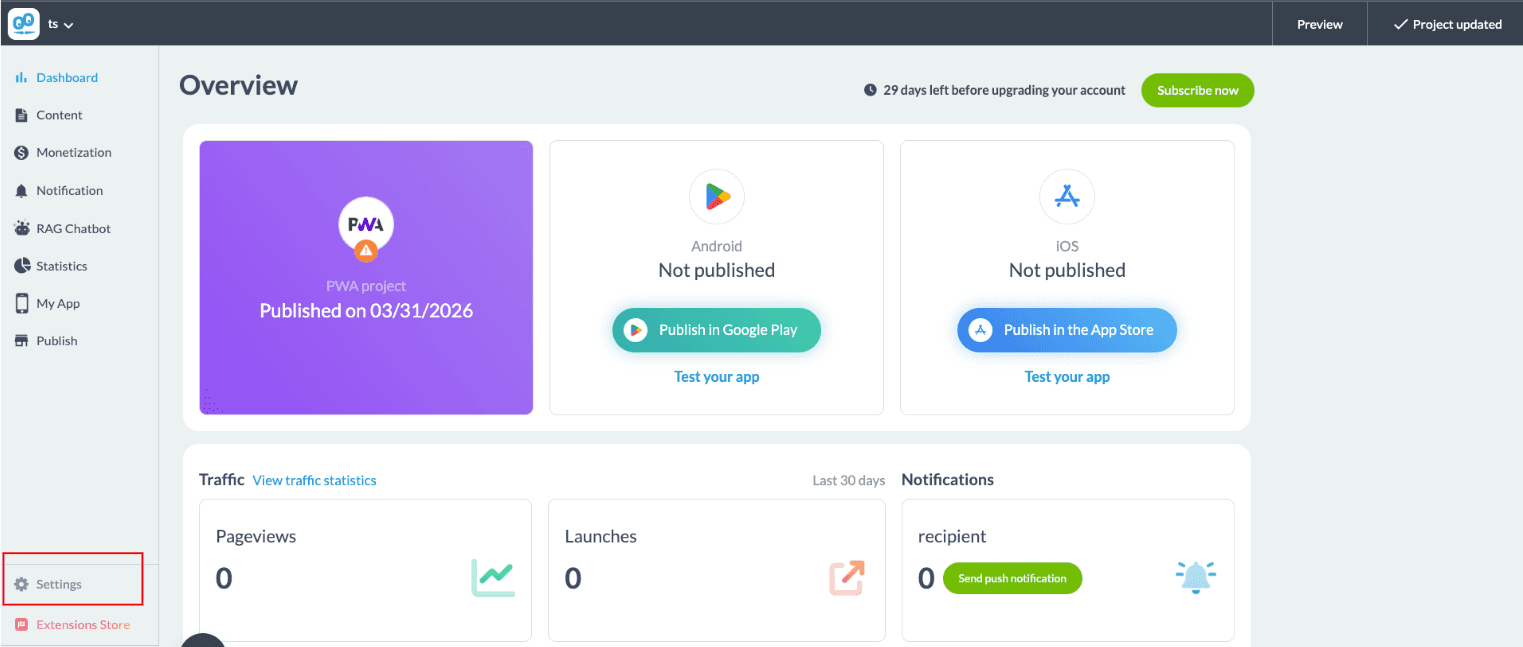Click the Launches stat card
This screenshot has width=1523, height=647.
716,570
